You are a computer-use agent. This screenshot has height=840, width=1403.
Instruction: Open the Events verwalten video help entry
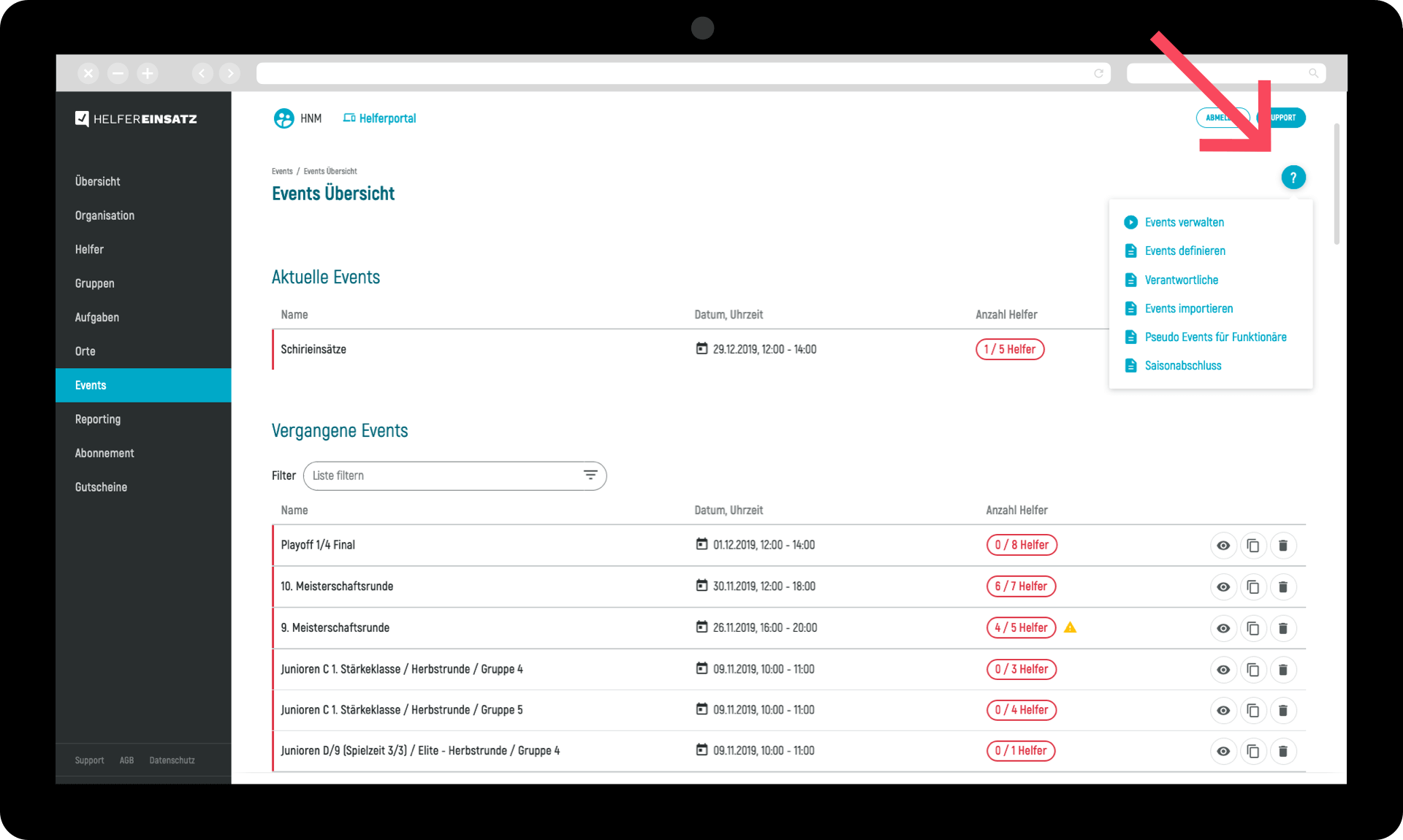[1183, 223]
